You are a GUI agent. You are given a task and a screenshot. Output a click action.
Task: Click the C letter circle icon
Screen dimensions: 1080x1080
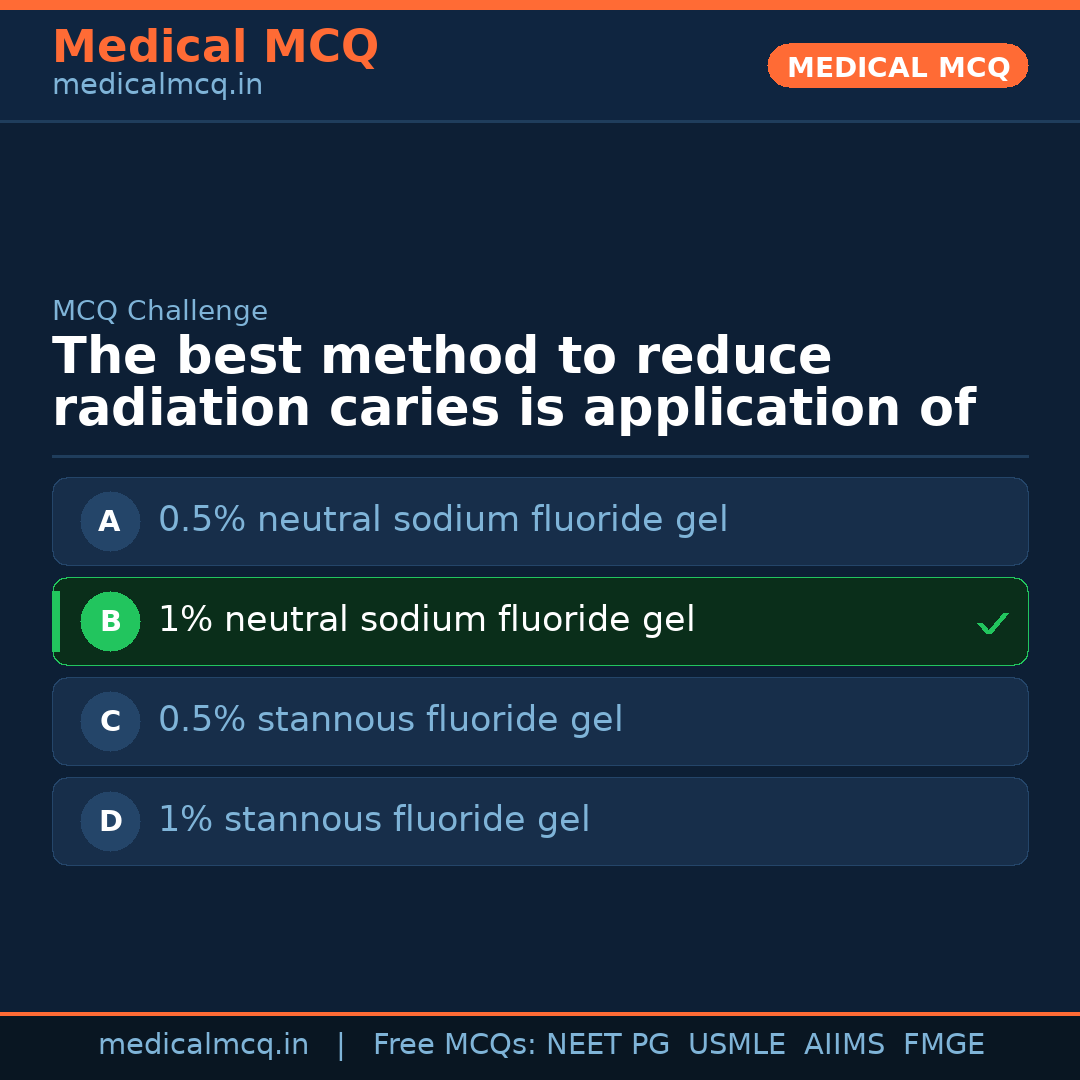[110, 721]
